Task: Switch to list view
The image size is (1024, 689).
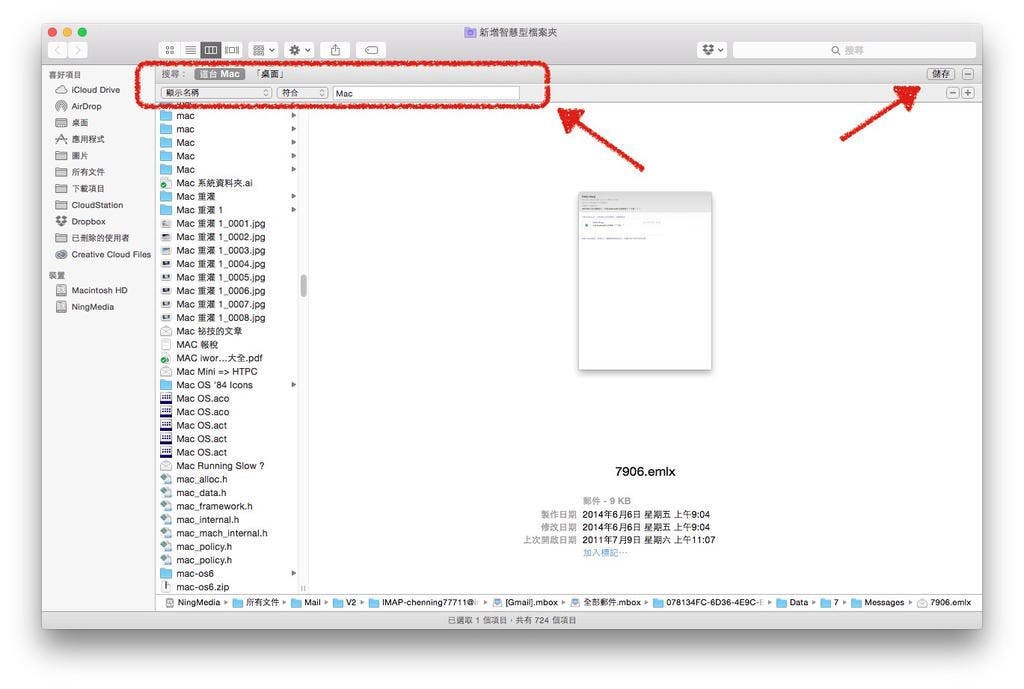Action: (x=190, y=50)
